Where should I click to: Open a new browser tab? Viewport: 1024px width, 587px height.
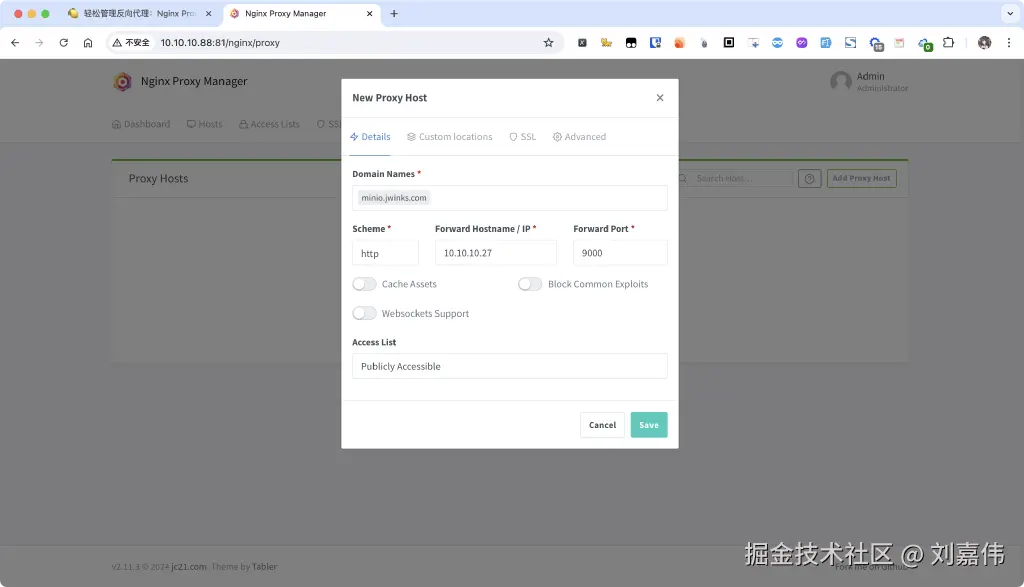[x=394, y=14]
